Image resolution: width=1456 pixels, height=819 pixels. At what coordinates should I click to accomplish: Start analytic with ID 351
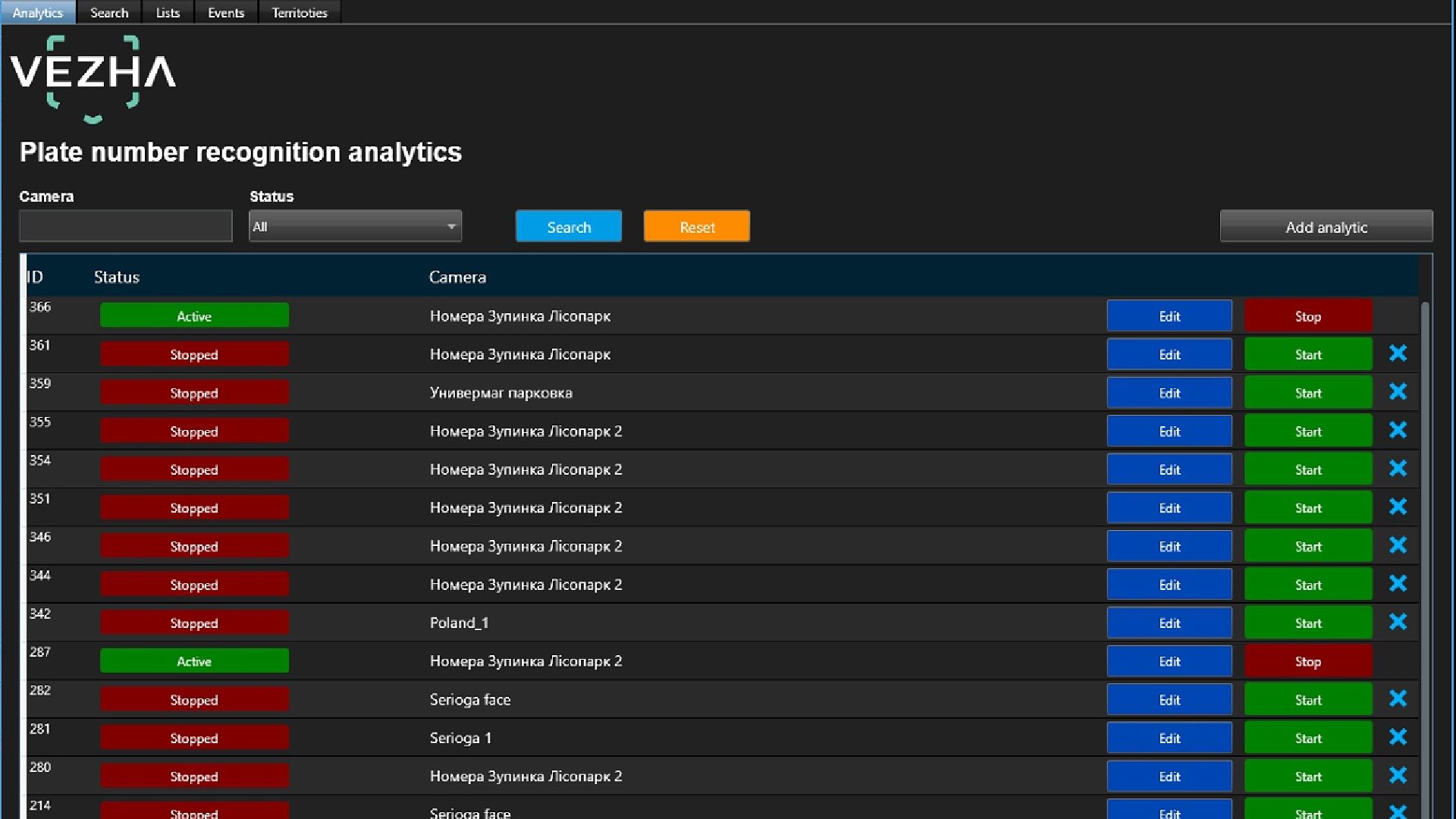tap(1308, 508)
